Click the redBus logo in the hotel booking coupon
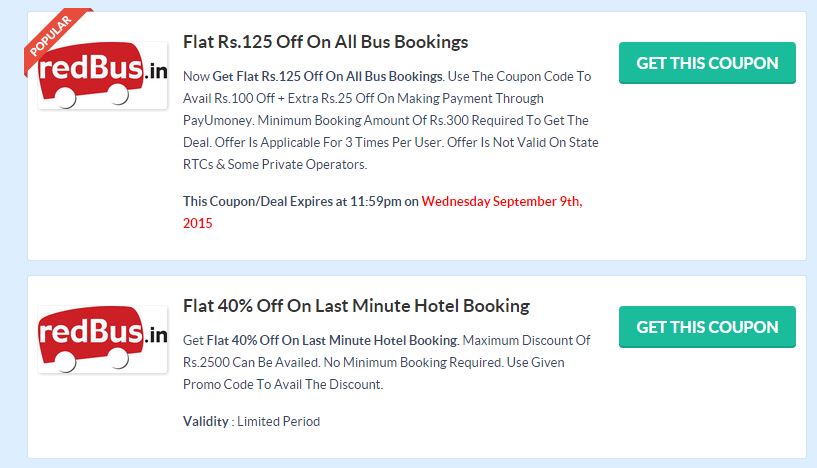This screenshot has width=817, height=468. [102, 338]
